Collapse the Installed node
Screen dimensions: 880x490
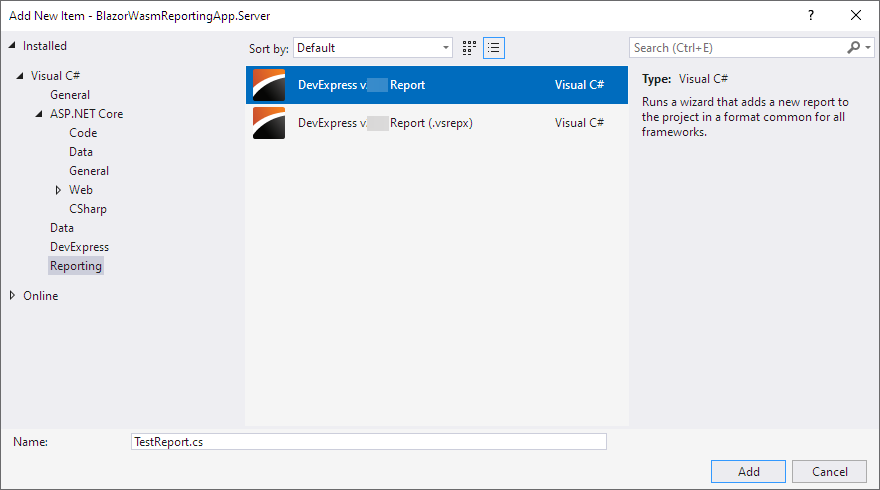[12, 45]
